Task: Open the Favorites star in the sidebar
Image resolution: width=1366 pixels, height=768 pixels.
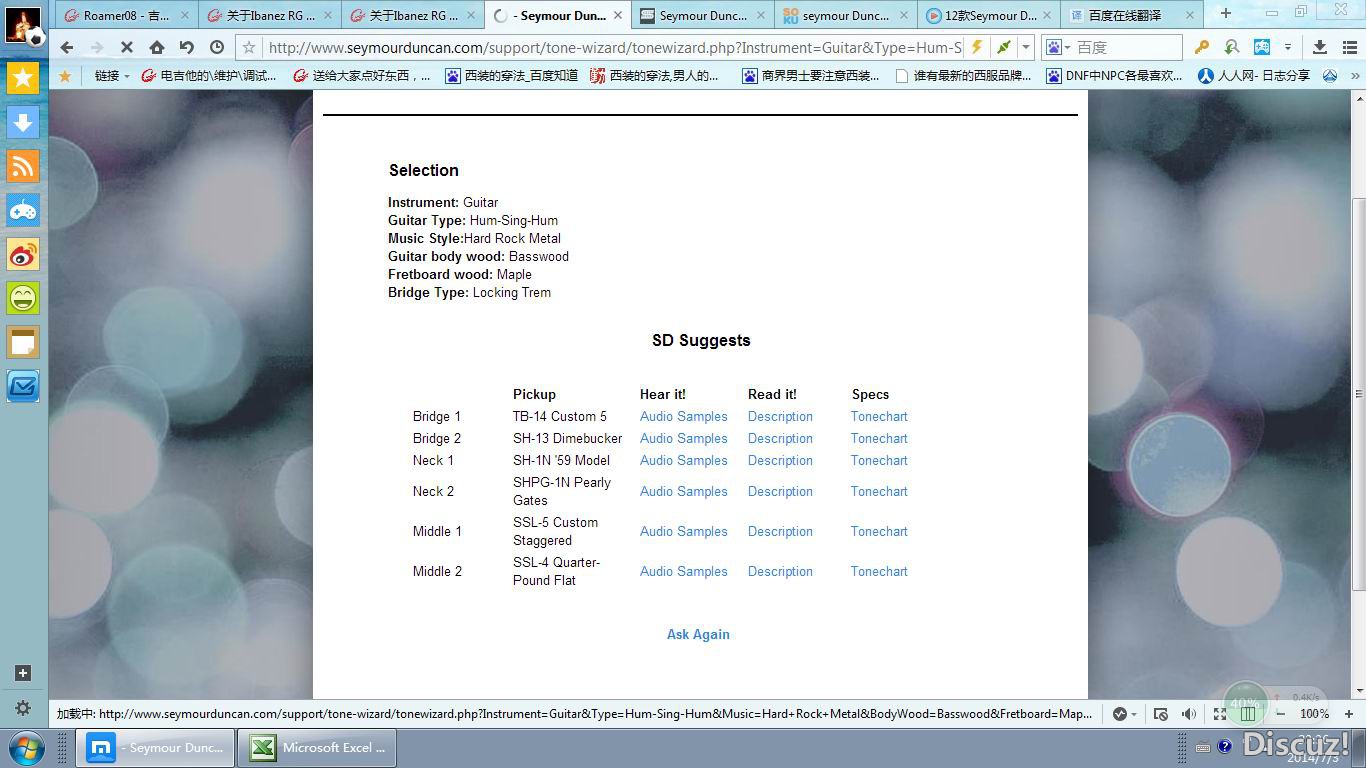Action: coord(23,78)
